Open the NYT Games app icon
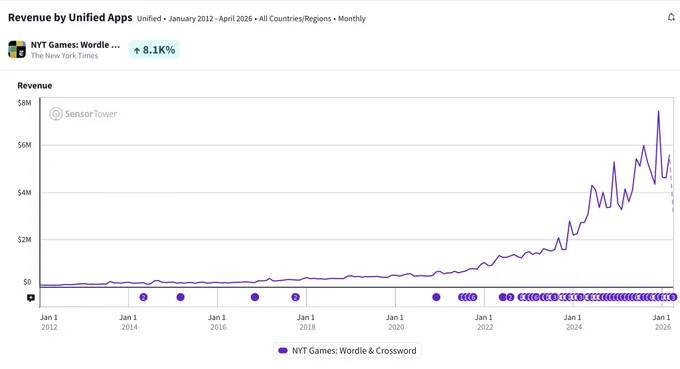Image resolution: width=680 pixels, height=369 pixels. pos(17,49)
